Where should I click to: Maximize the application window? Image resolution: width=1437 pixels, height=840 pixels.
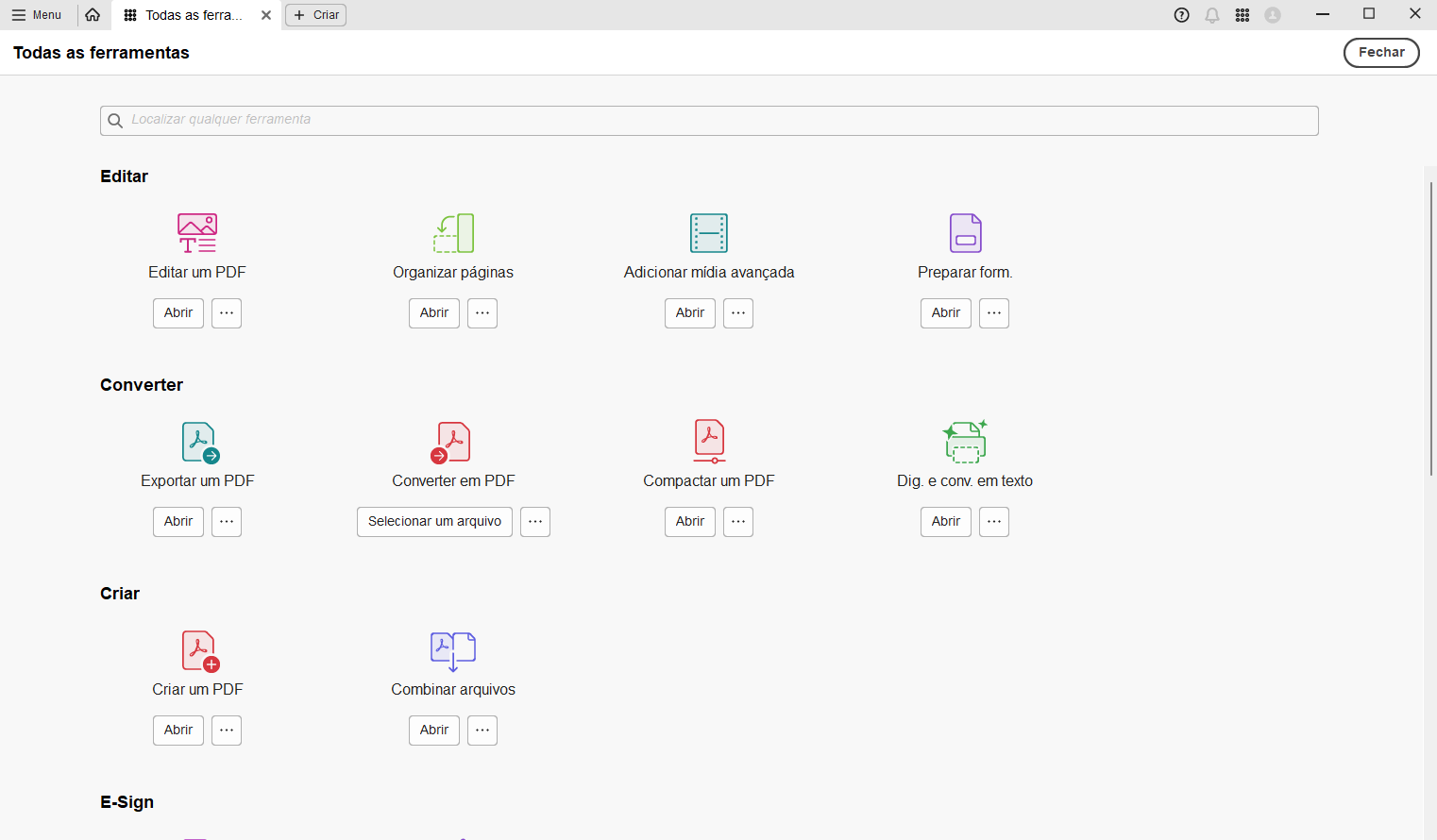click(x=1369, y=14)
